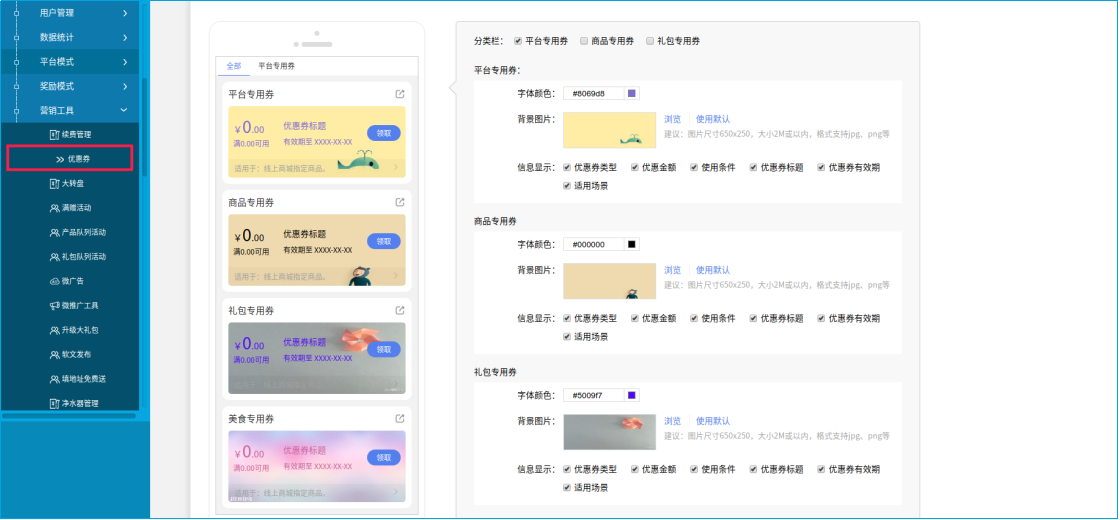Click 浏览 for 商品专用券 background image

pyautogui.click(x=672, y=270)
